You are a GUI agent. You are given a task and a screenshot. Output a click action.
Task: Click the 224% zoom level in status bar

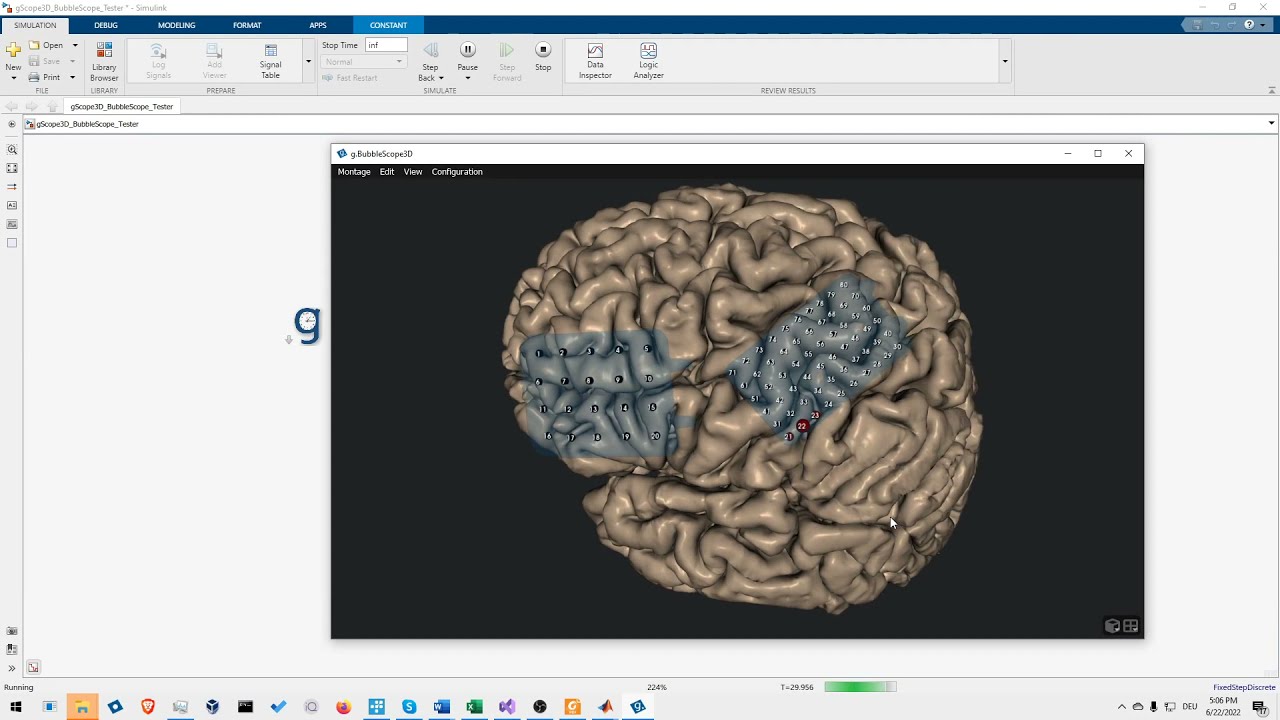[657, 687]
